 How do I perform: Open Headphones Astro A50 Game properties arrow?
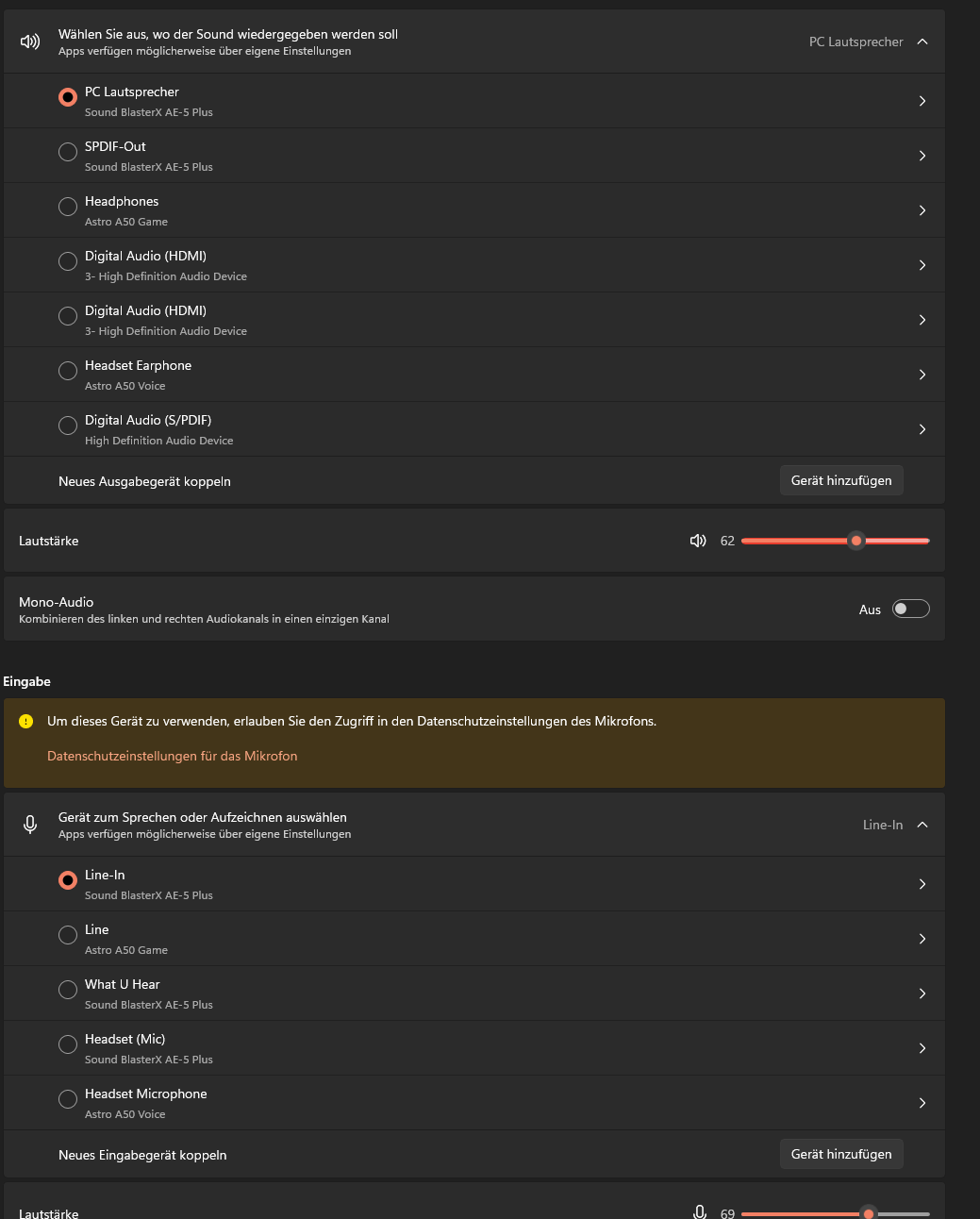[922, 210]
